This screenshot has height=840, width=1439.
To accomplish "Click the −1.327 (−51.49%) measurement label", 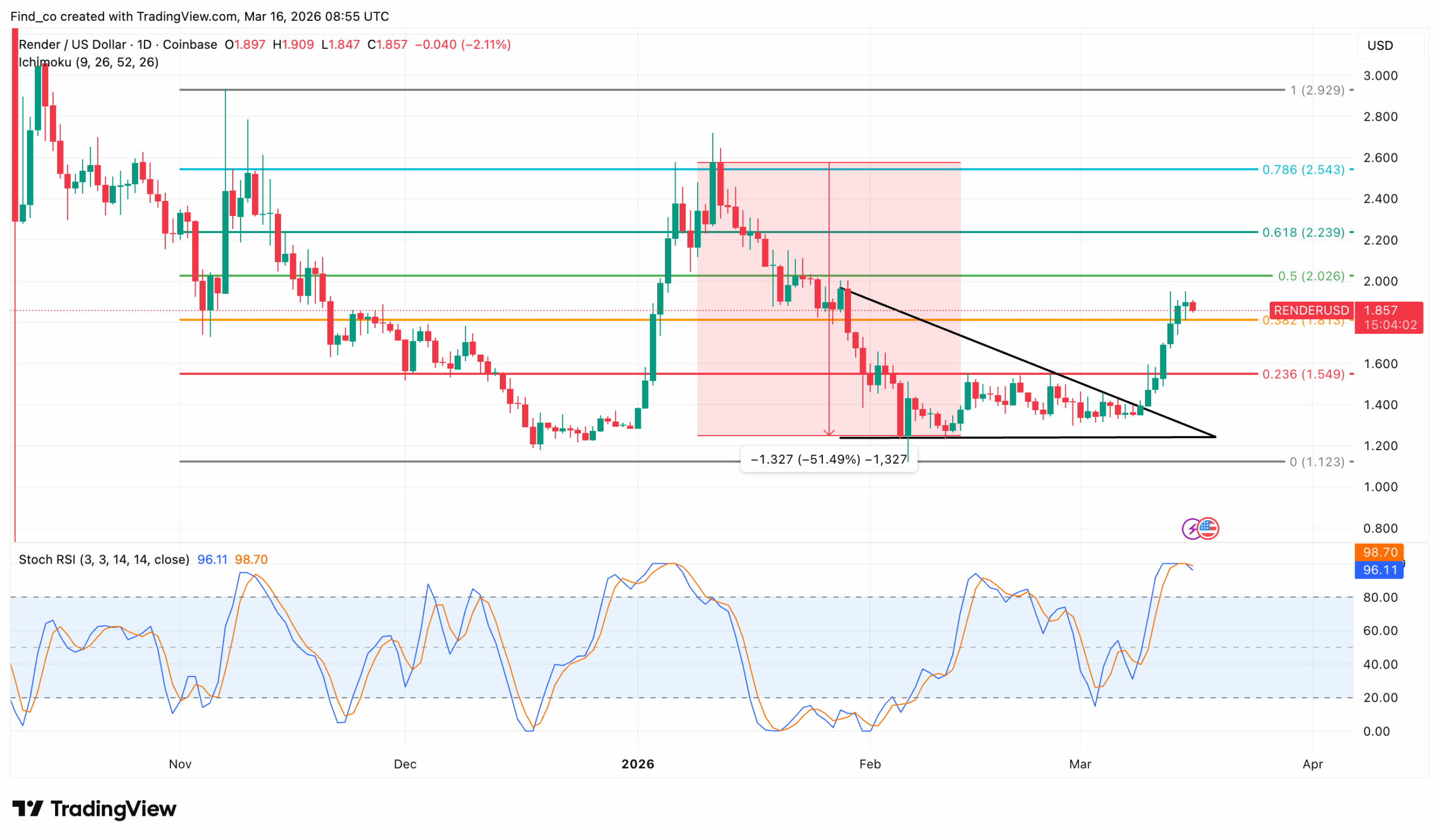I will pos(829,460).
